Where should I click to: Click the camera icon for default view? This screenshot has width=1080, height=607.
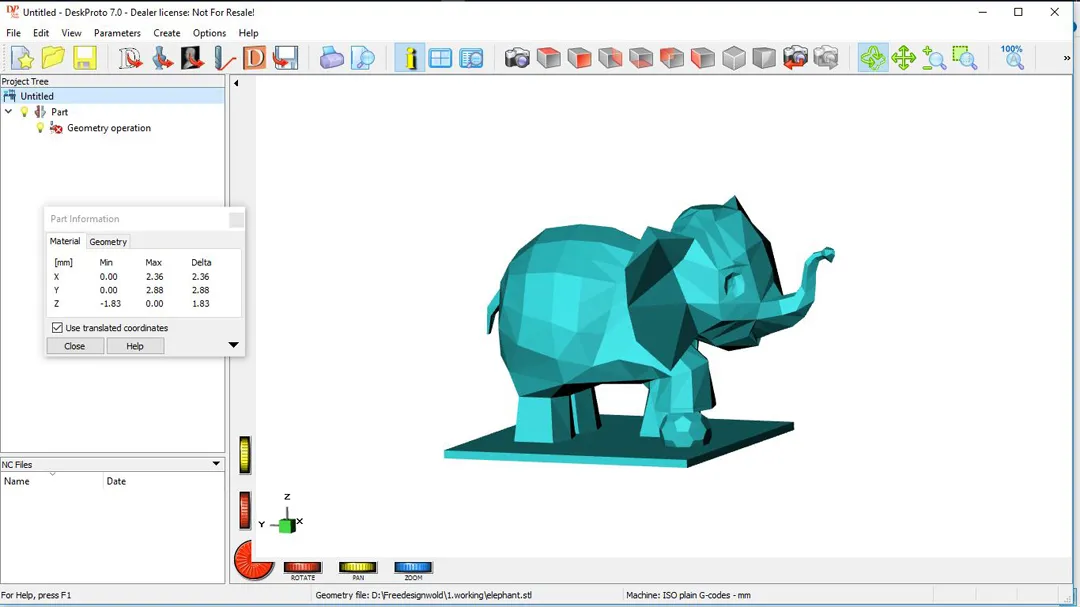pyautogui.click(x=517, y=58)
